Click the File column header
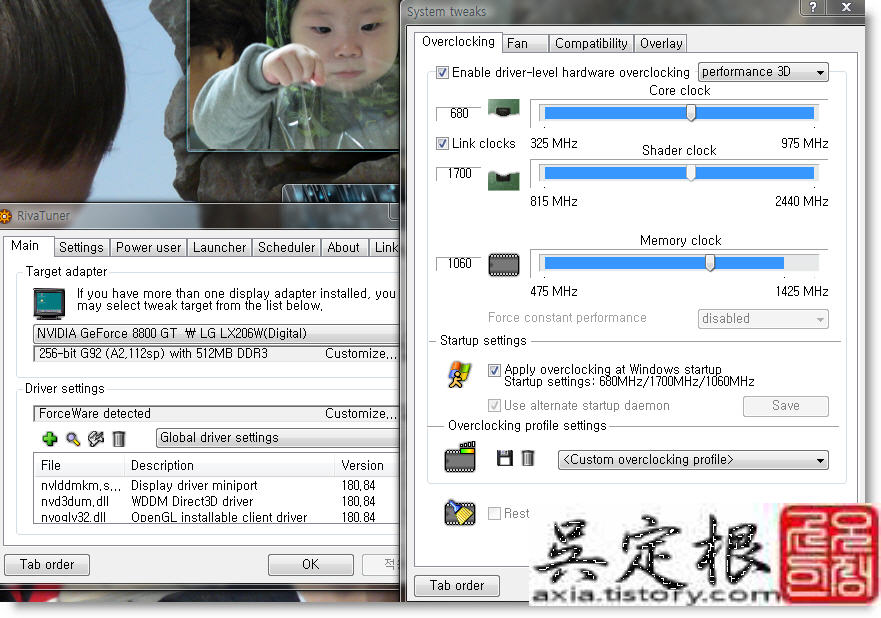Viewport: 881px width, 618px height. pyautogui.click(x=79, y=466)
